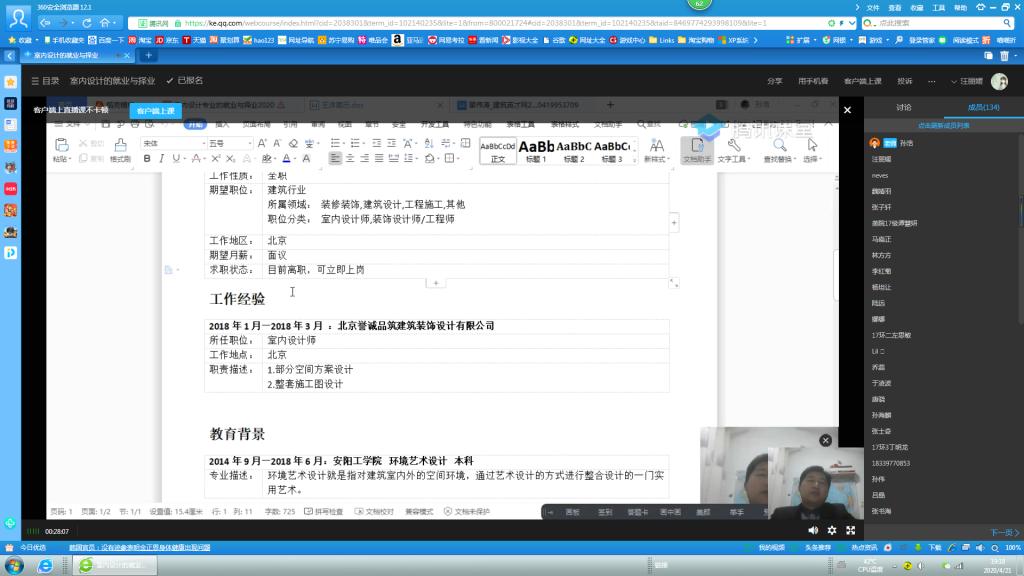The image size is (1024, 576).
Task: Collapse the right chat panel with X
Action: click(847, 111)
